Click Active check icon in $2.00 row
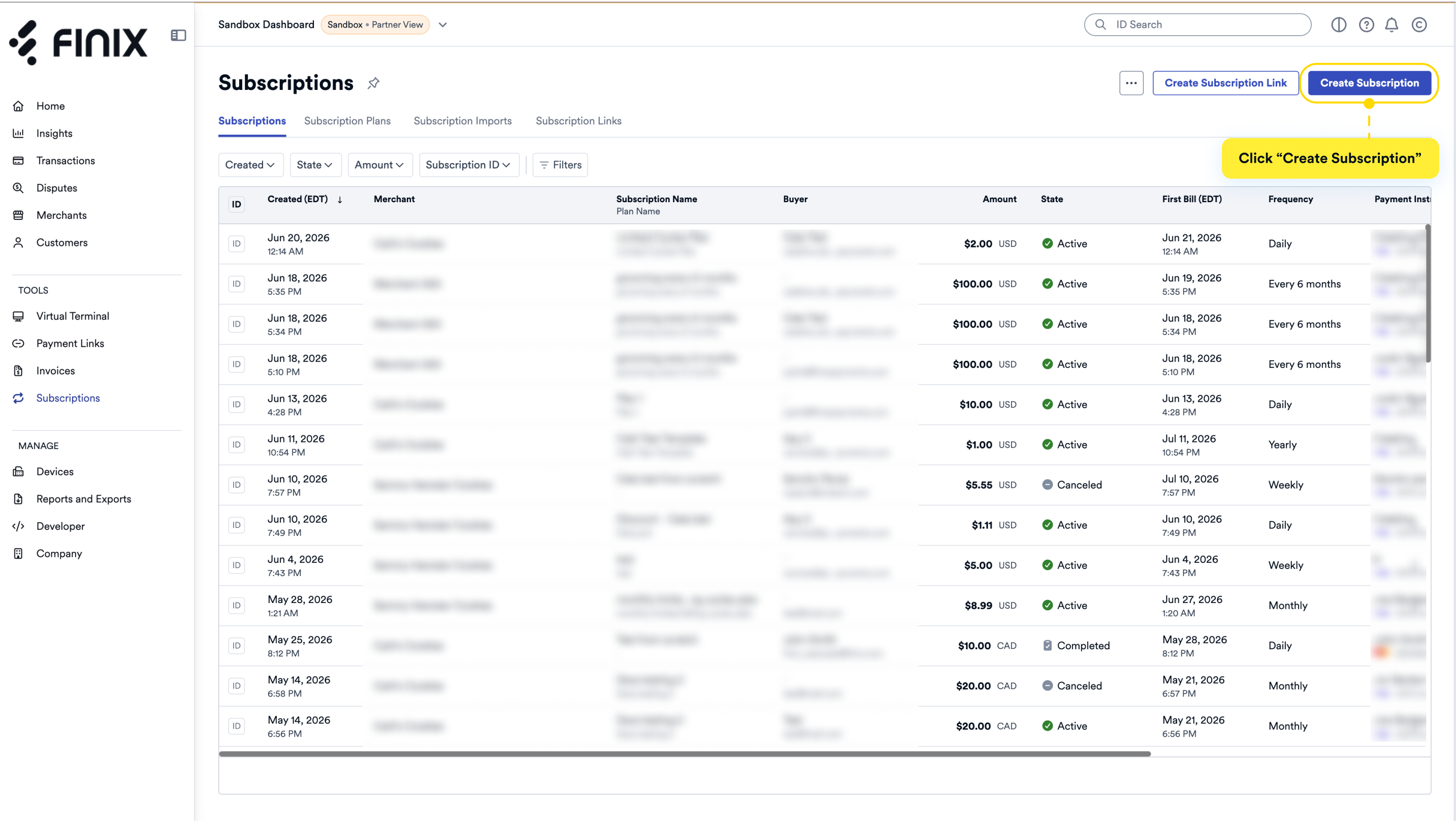The image size is (1456, 823). [x=1047, y=244]
